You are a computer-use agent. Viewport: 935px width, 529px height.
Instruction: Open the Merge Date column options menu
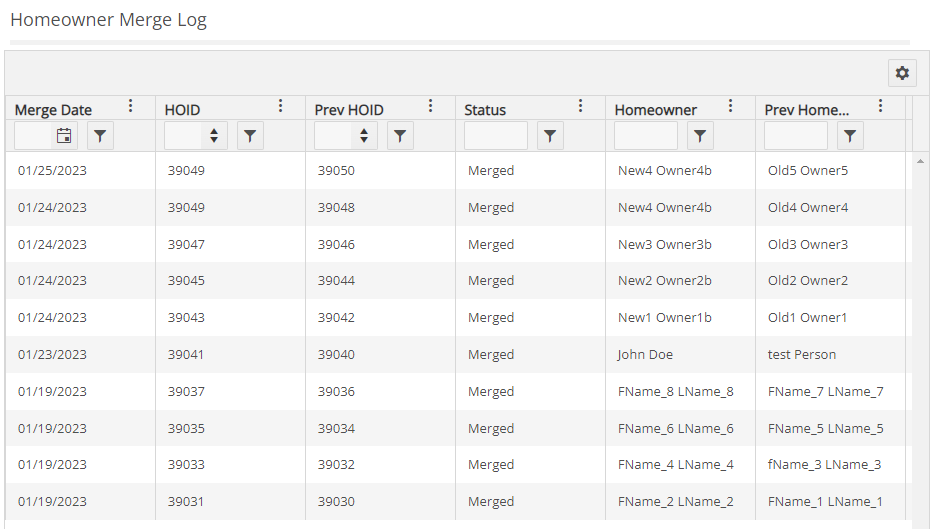tap(131, 106)
